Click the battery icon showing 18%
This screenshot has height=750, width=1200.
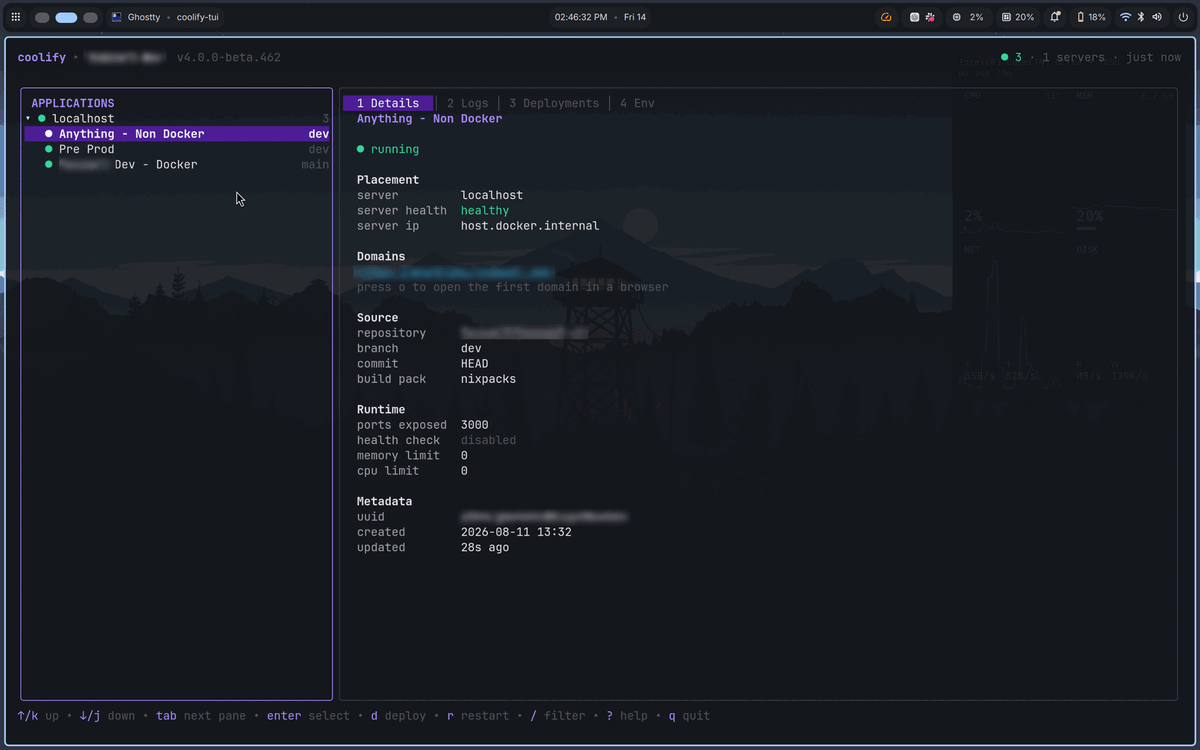pyautogui.click(x=1080, y=17)
